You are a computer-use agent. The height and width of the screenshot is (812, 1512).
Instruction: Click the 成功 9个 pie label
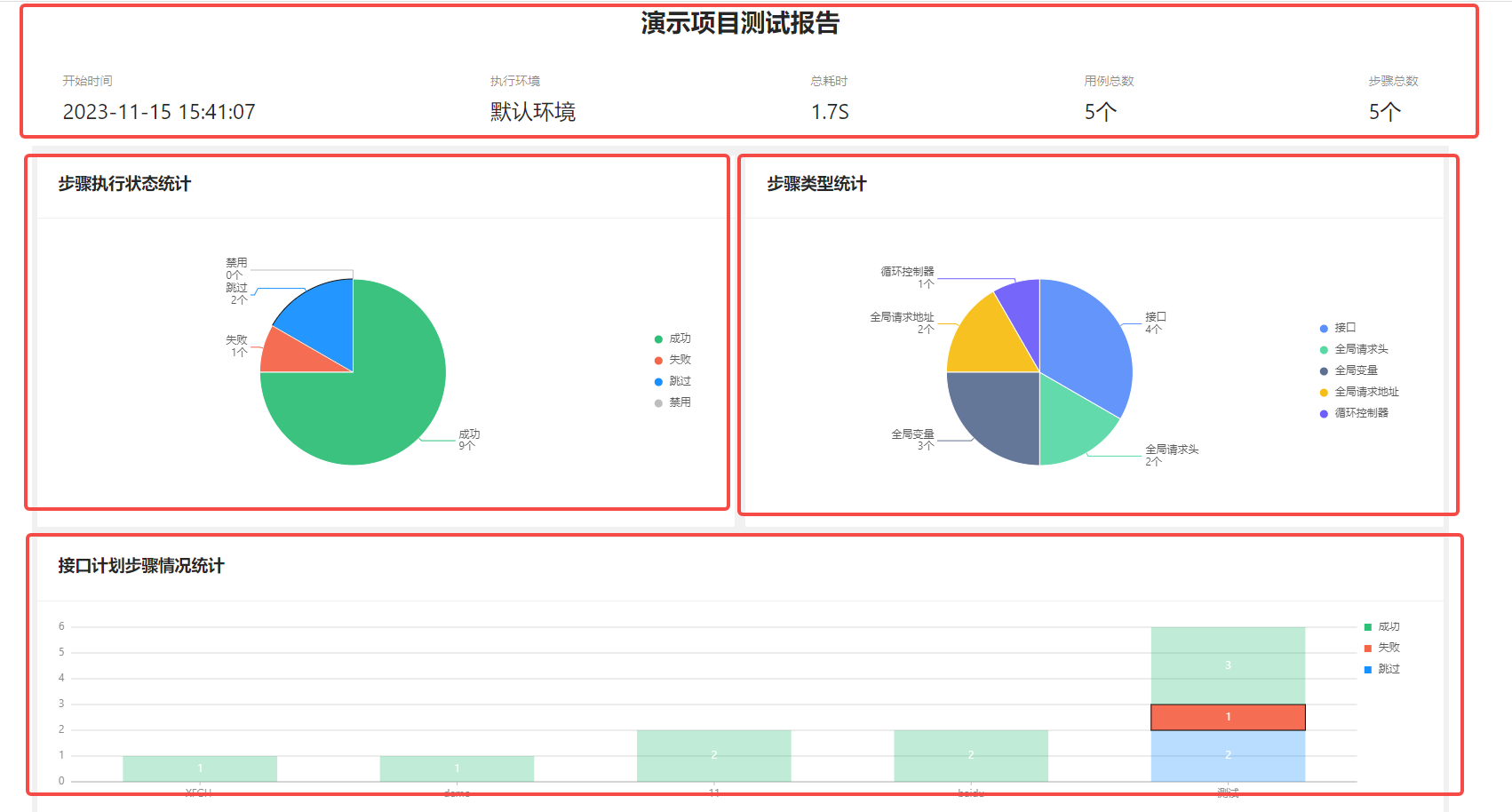(x=469, y=440)
